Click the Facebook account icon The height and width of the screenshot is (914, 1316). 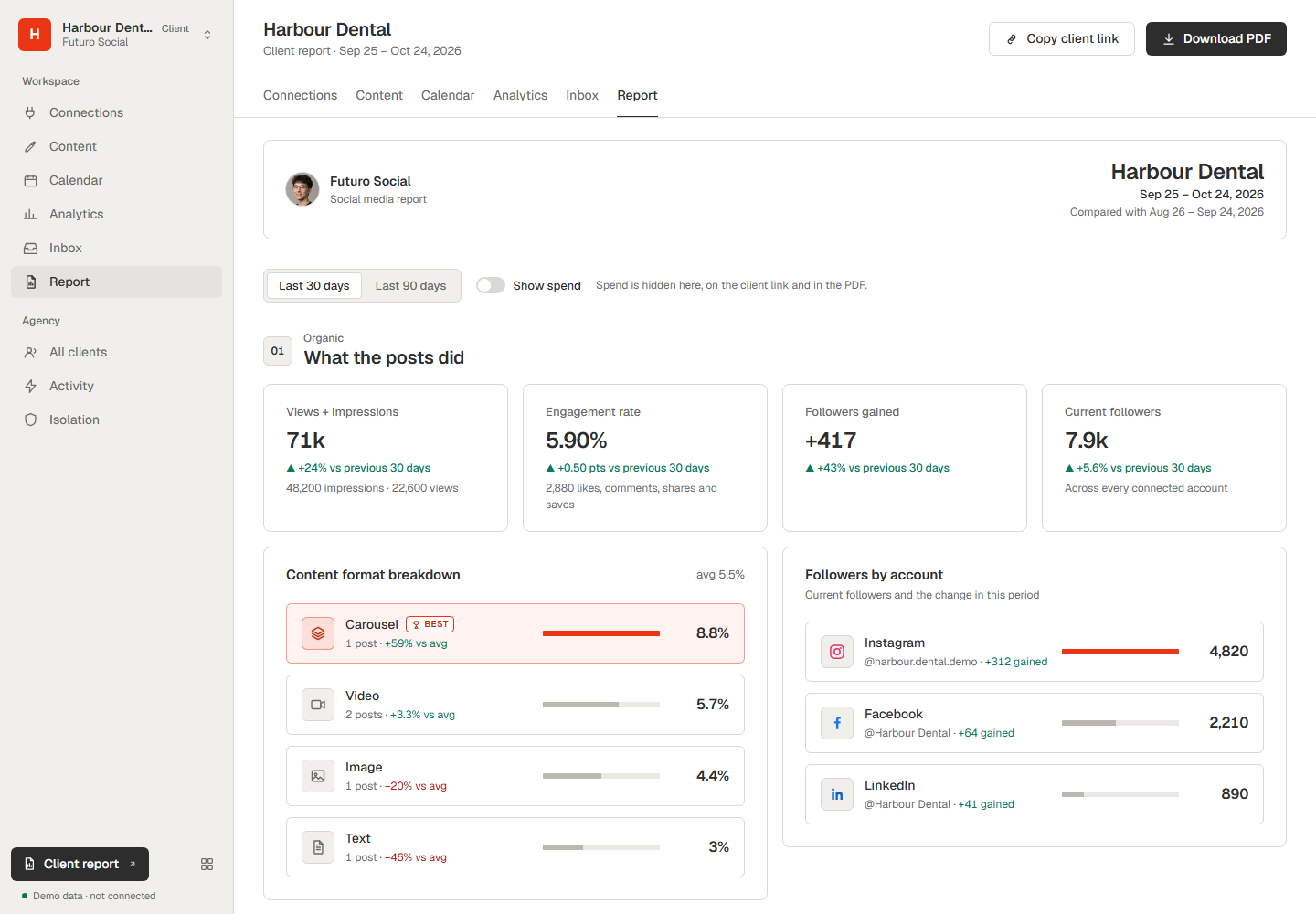pos(837,723)
